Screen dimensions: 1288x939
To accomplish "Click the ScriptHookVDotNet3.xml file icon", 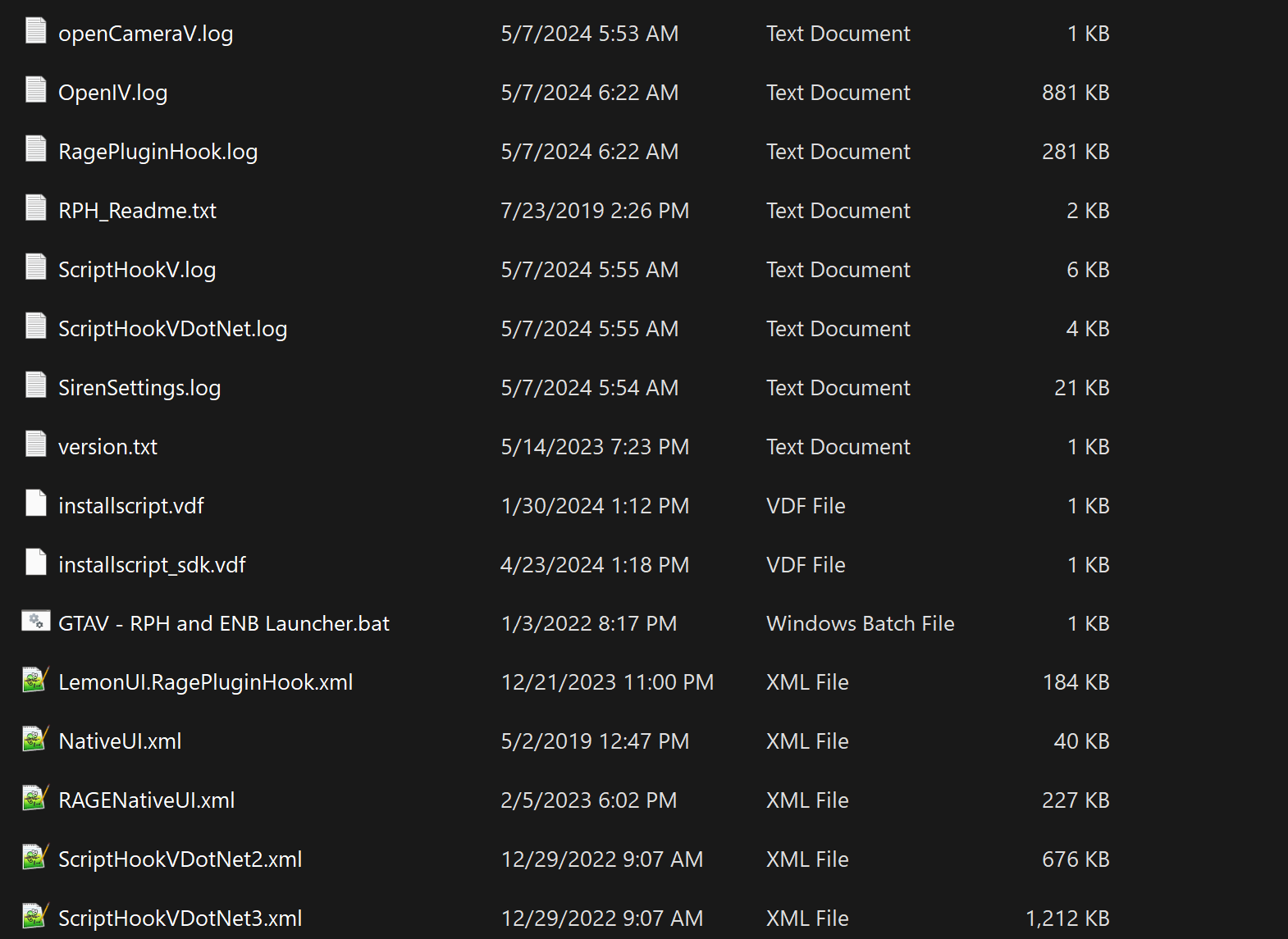I will 34,917.
